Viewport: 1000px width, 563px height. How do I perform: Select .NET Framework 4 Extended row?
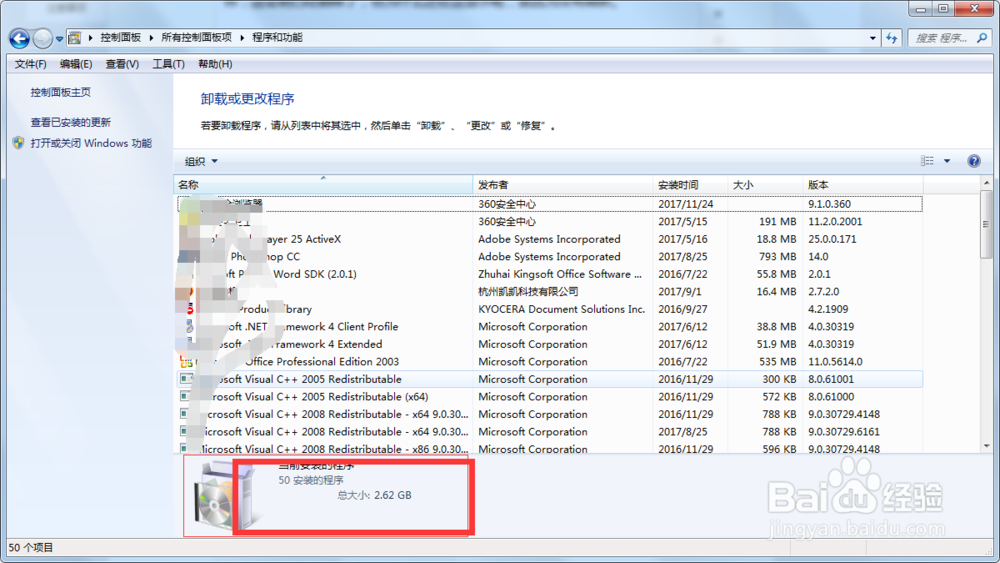tap(549, 344)
